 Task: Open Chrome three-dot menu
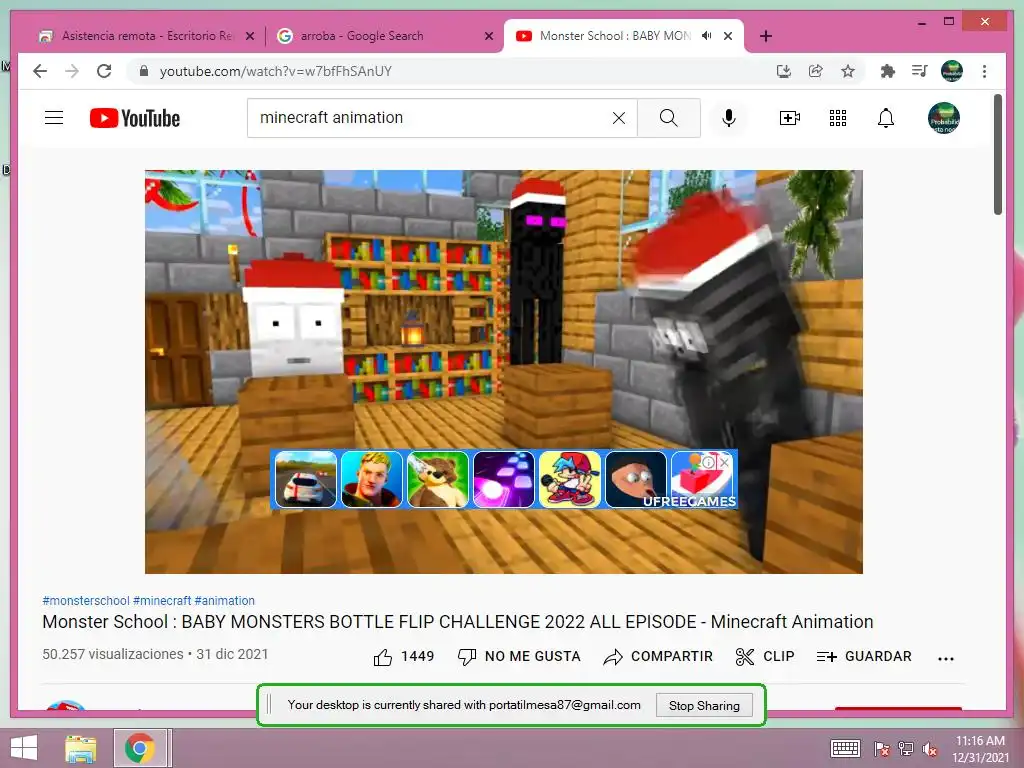click(984, 71)
